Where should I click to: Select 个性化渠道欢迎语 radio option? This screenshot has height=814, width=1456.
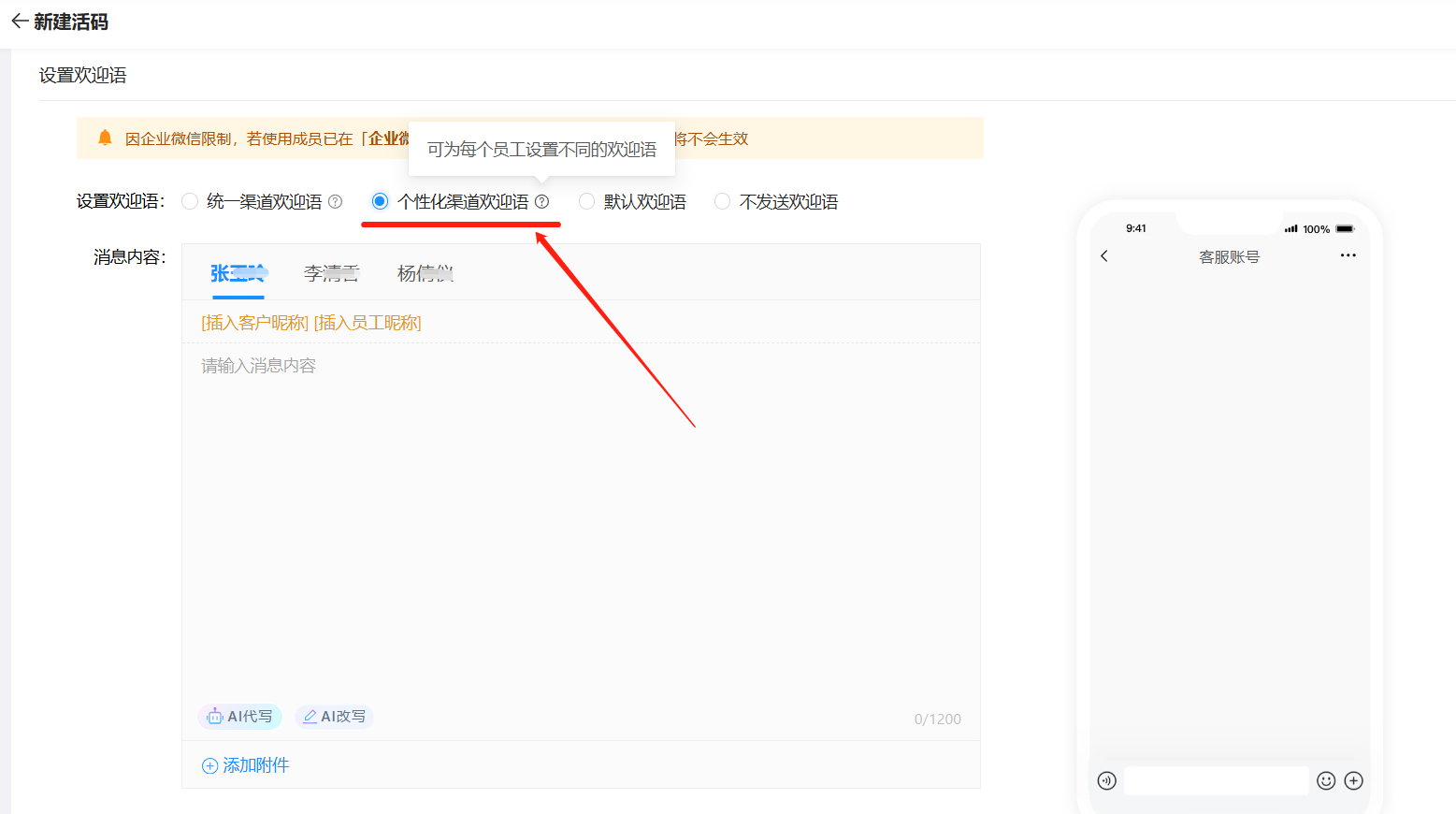point(380,201)
